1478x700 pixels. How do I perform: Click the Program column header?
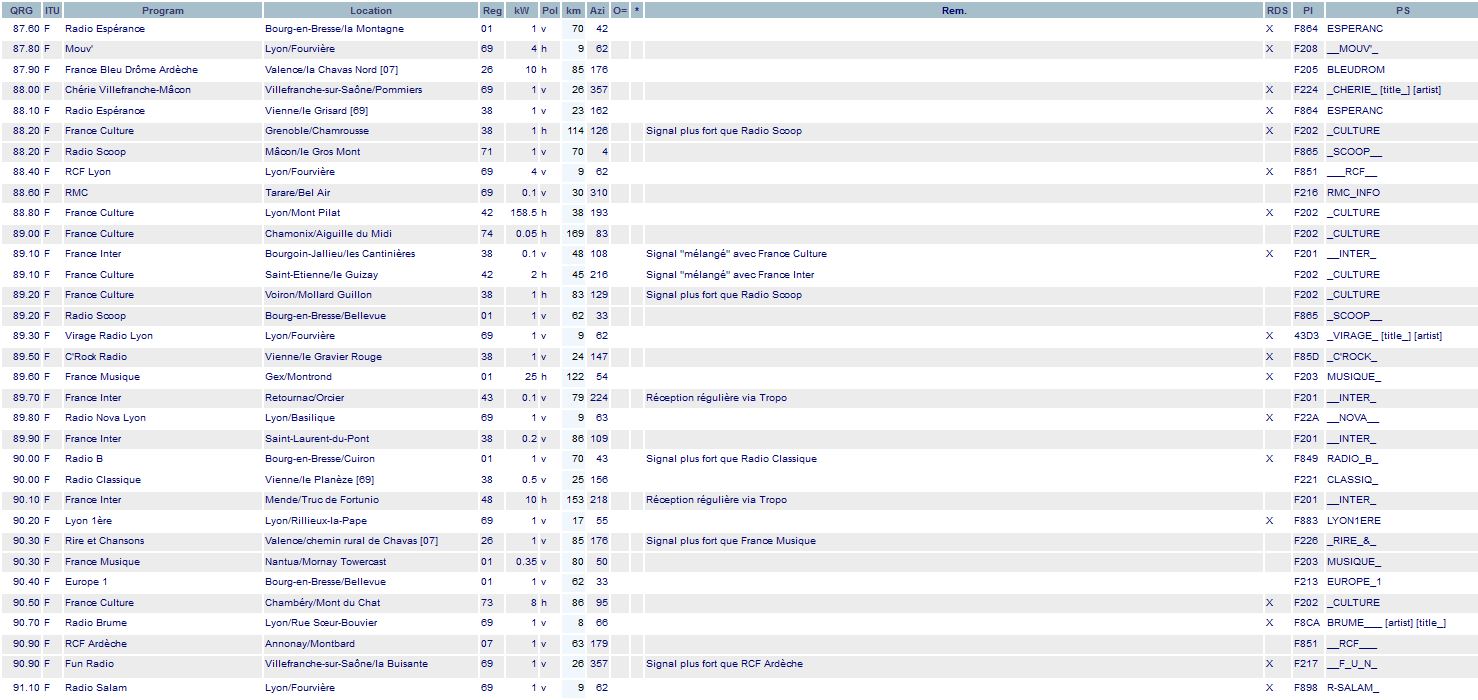tap(162, 10)
